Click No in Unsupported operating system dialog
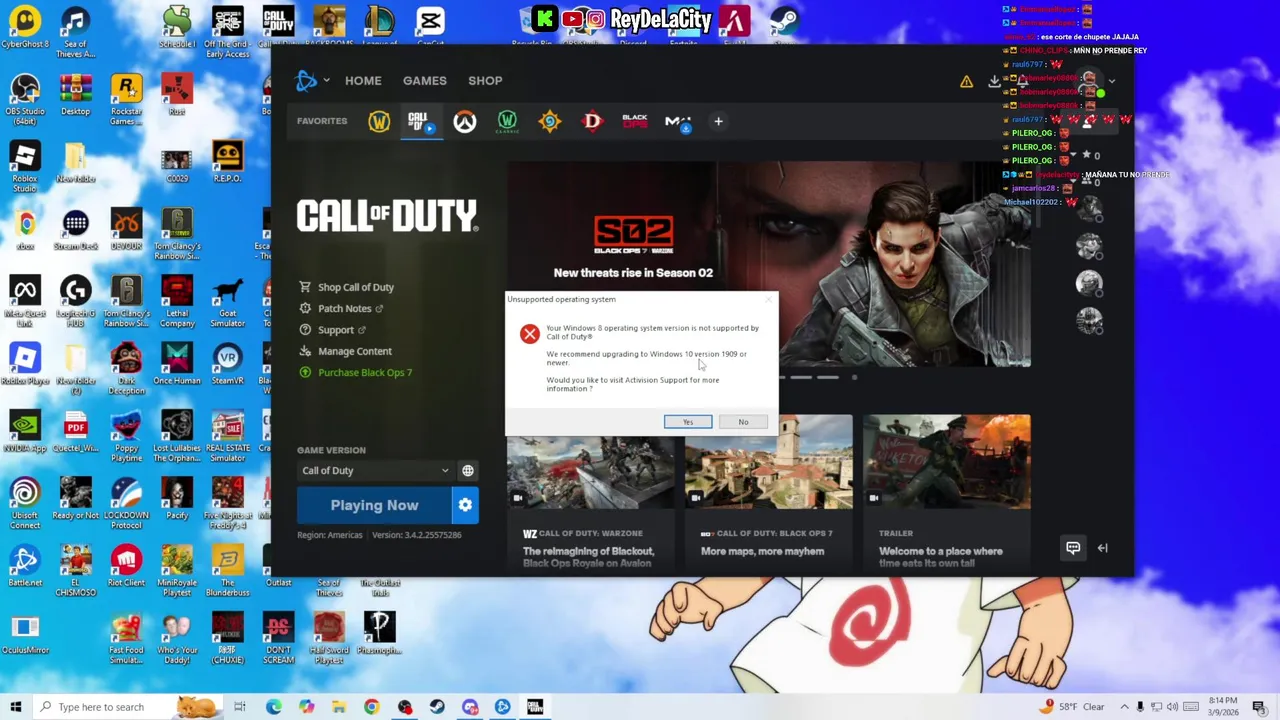Screen dimensions: 1280x720 (743, 422)
